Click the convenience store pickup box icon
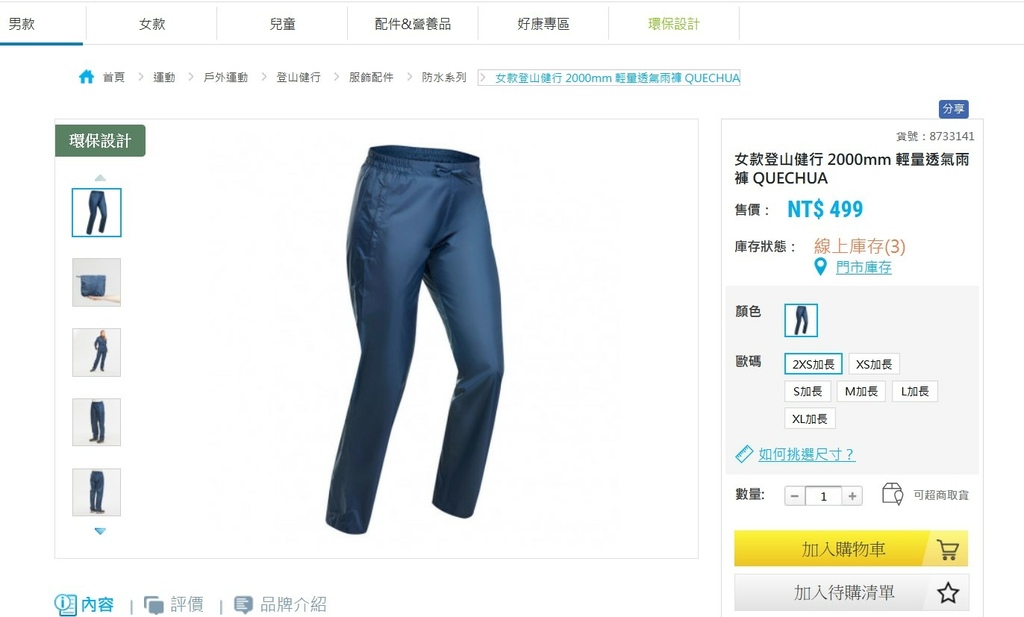 click(892, 494)
